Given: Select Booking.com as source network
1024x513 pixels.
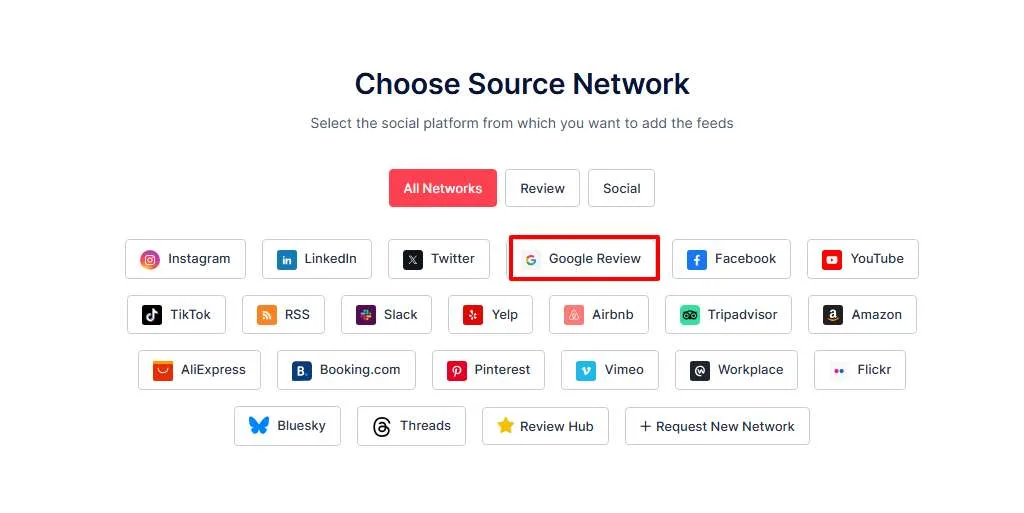Looking at the screenshot, I should click(346, 370).
